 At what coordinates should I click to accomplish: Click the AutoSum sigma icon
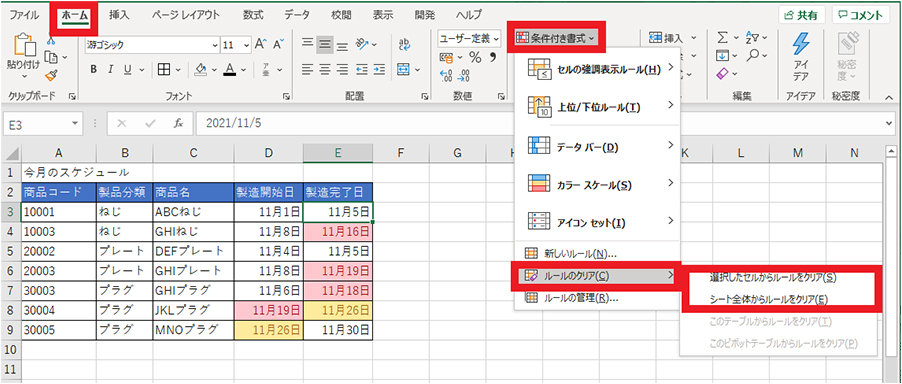tap(724, 38)
